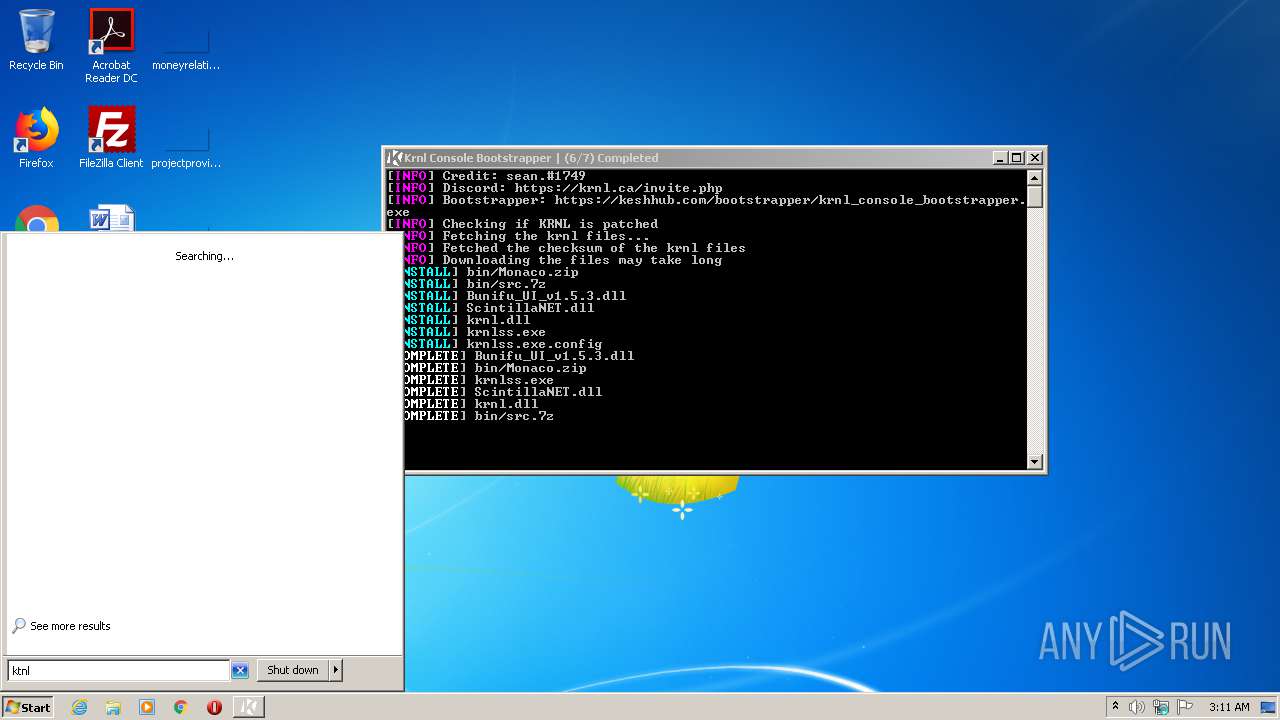This screenshot has height=720, width=1280.
Task: Open Action Center flag icon
Action: click(x=1185, y=707)
